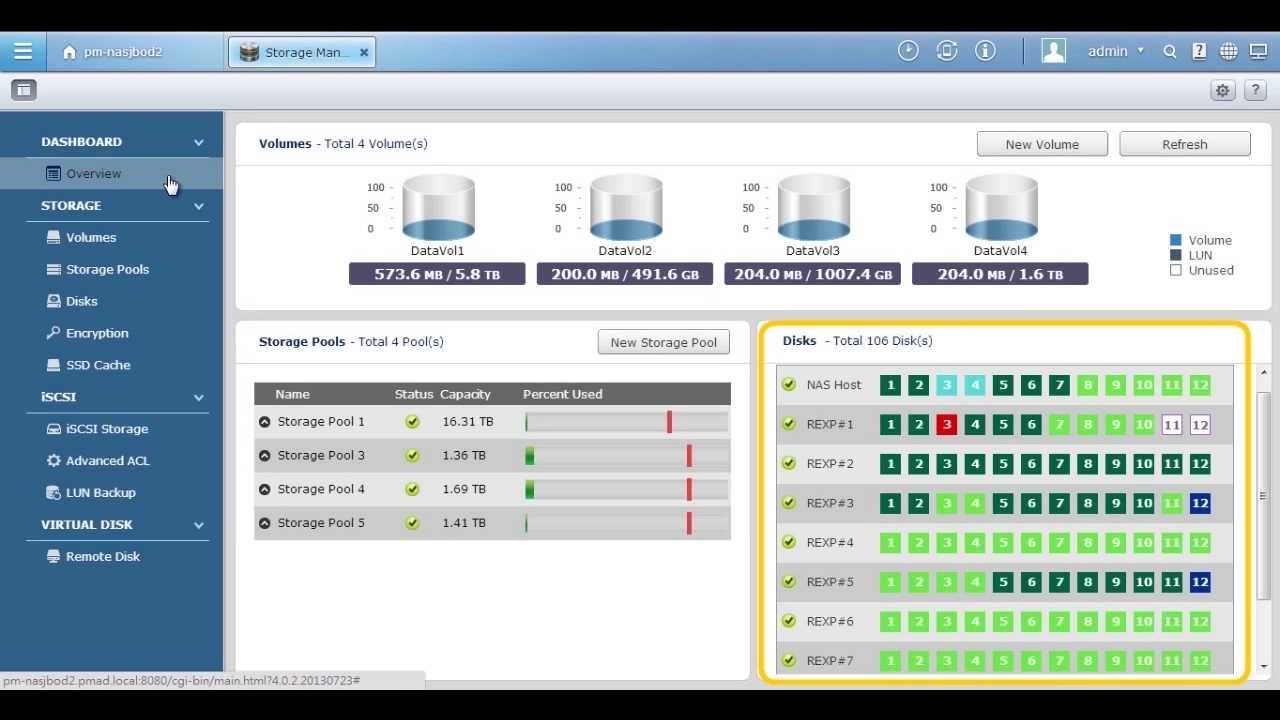The height and width of the screenshot is (720, 1280).
Task: Expand Storage Pool 3 row
Action: coord(265,456)
